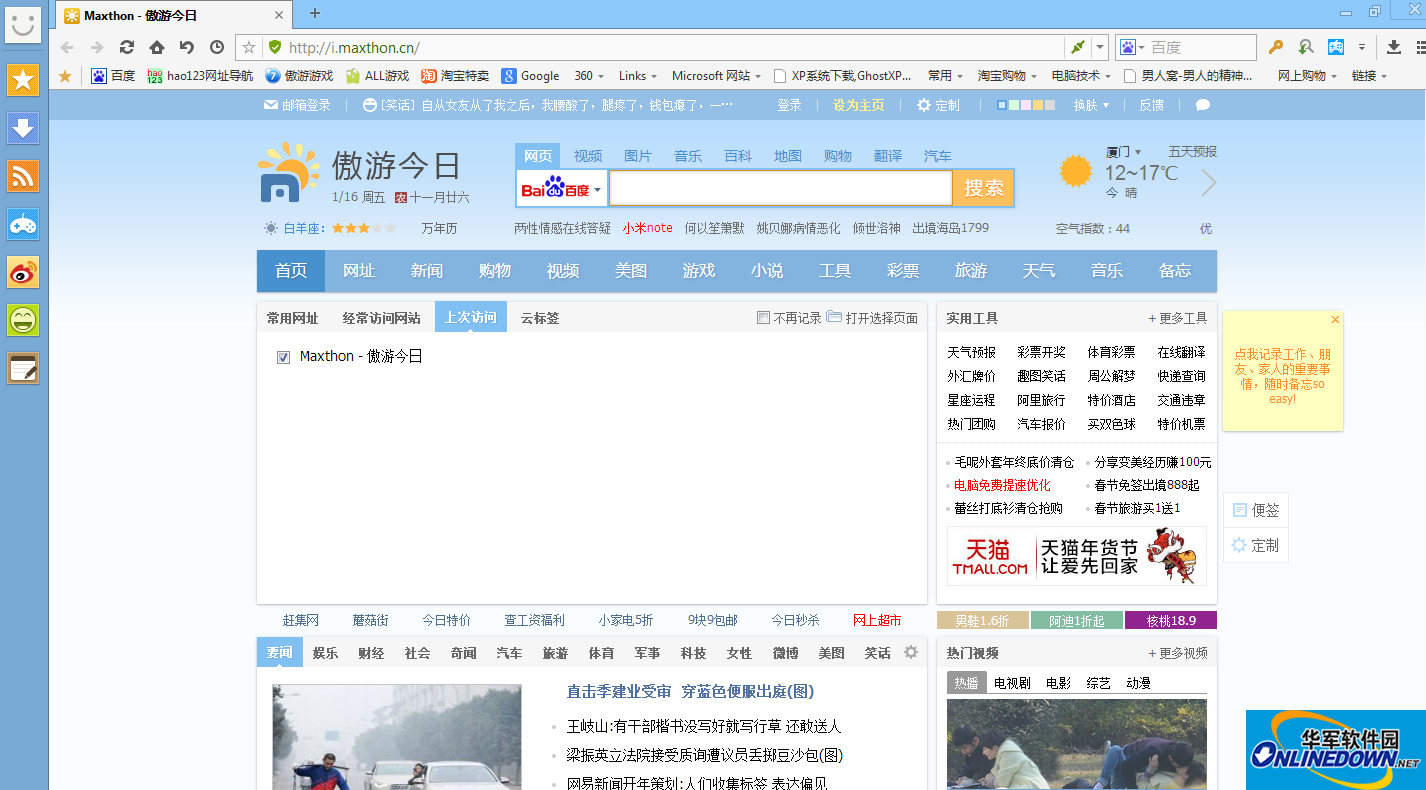Open a new tab with plus button
Screen dimensions: 1426x790
pyautogui.click(x=315, y=13)
